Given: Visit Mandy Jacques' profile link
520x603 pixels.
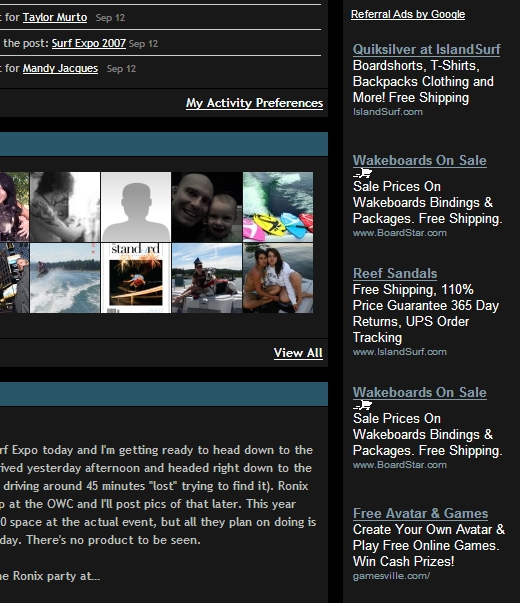Looking at the screenshot, I should click(x=60, y=68).
